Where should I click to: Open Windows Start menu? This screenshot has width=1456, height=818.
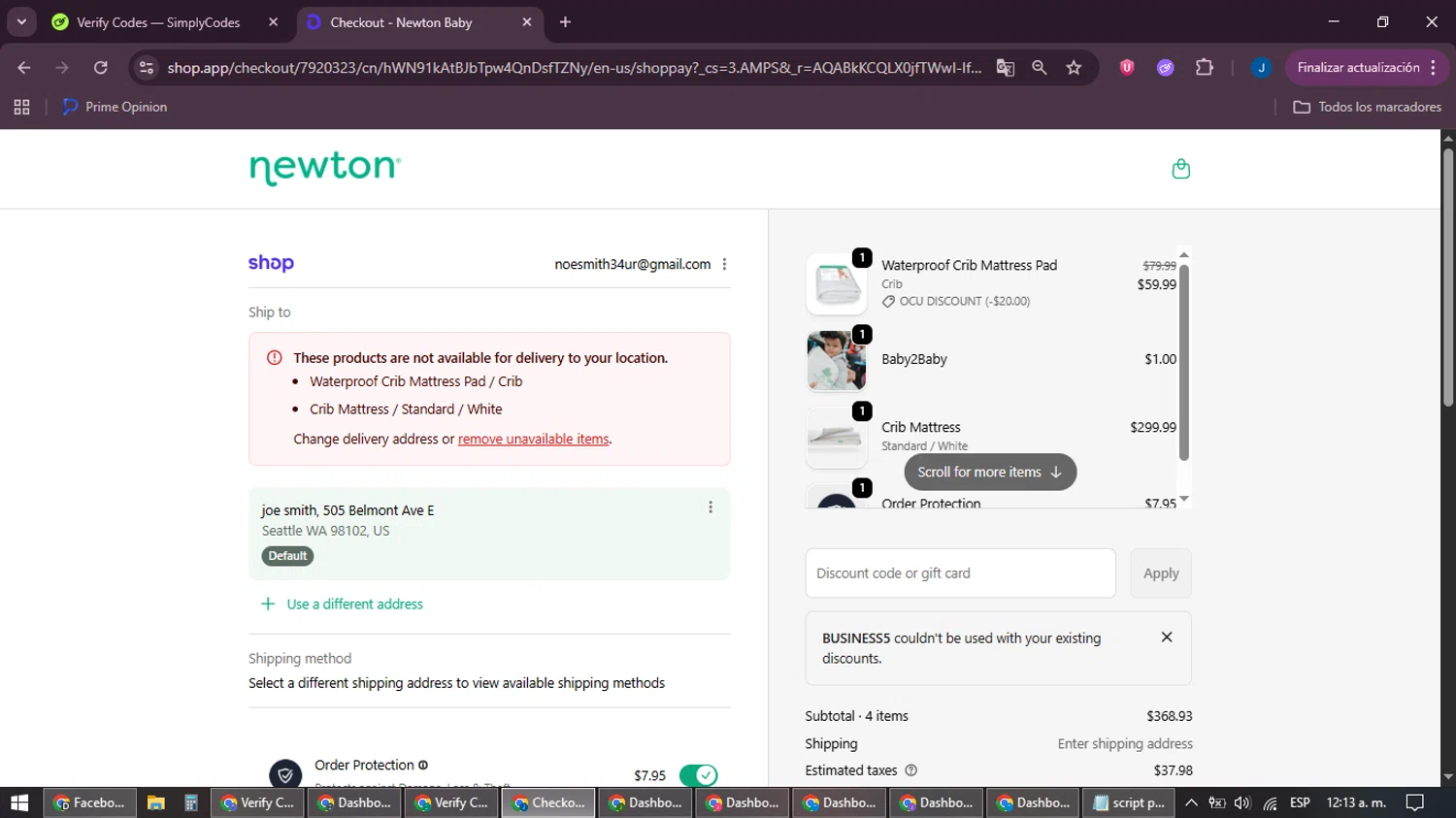(x=19, y=802)
